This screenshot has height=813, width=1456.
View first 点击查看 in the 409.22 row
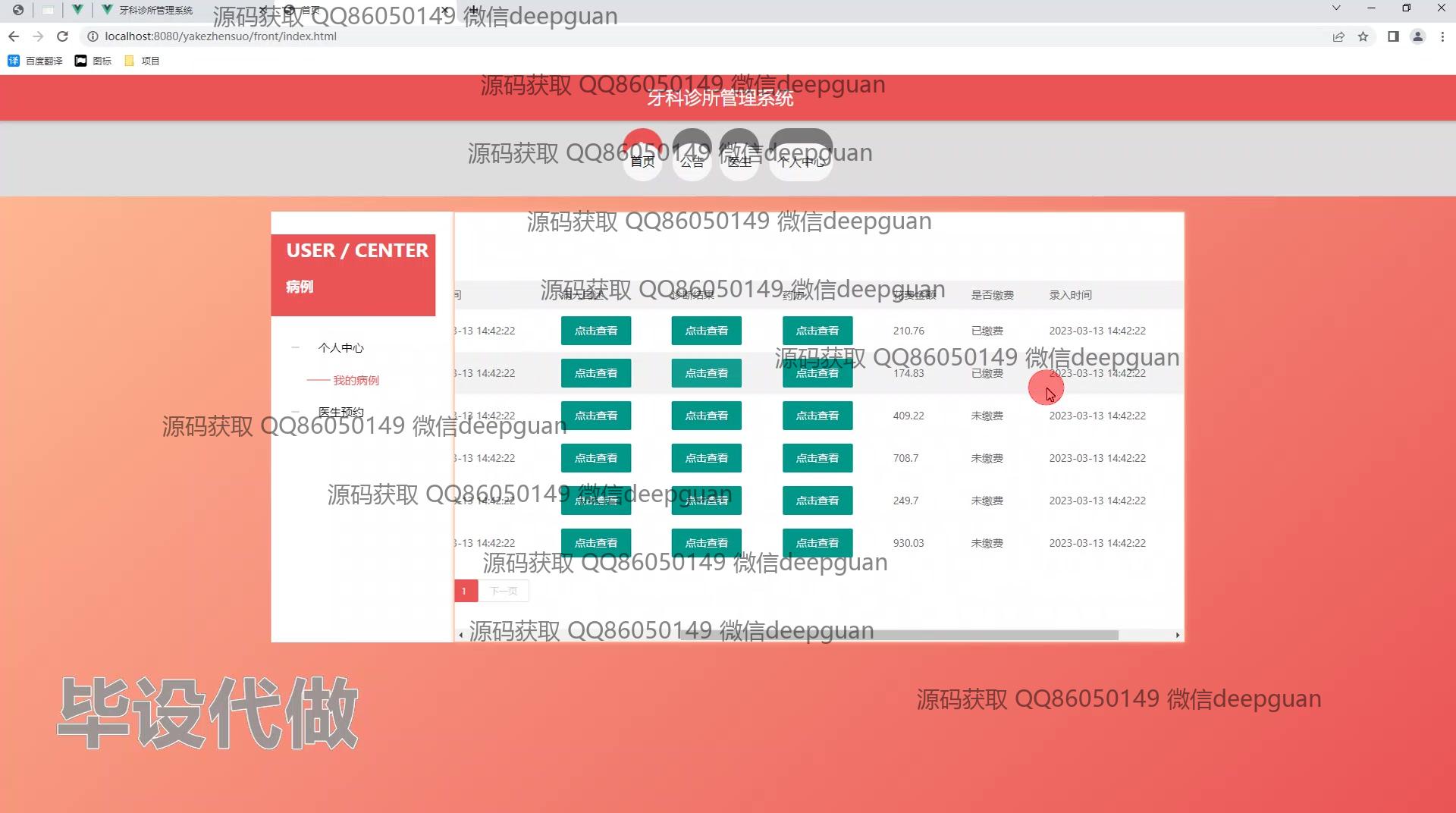coord(596,416)
